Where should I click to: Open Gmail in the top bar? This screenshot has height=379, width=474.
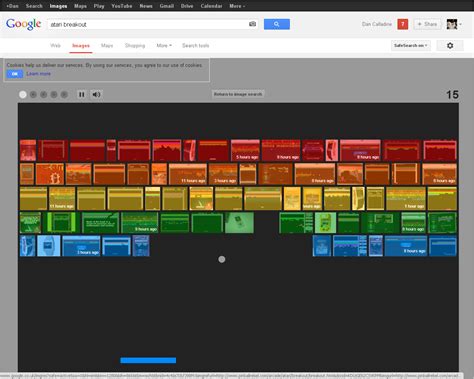tap(167, 6)
